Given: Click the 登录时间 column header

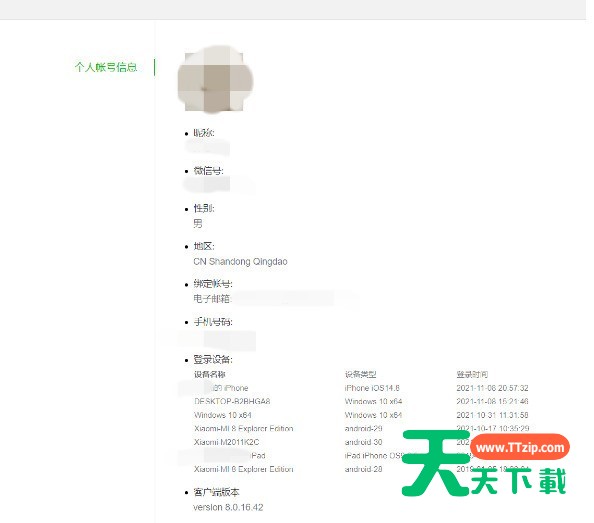Looking at the screenshot, I should pyautogui.click(x=472, y=375).
